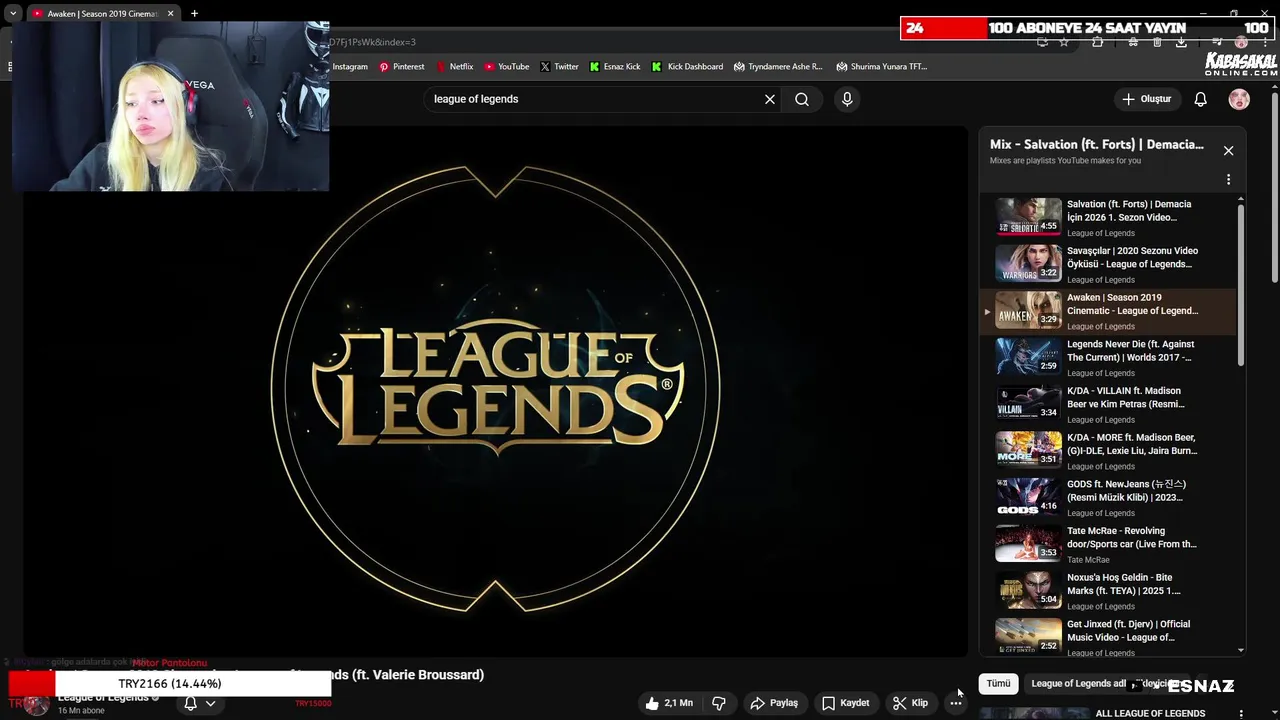Close the Mix playlist panel
The image size is (1280, 720).
tap(1228, 151)
